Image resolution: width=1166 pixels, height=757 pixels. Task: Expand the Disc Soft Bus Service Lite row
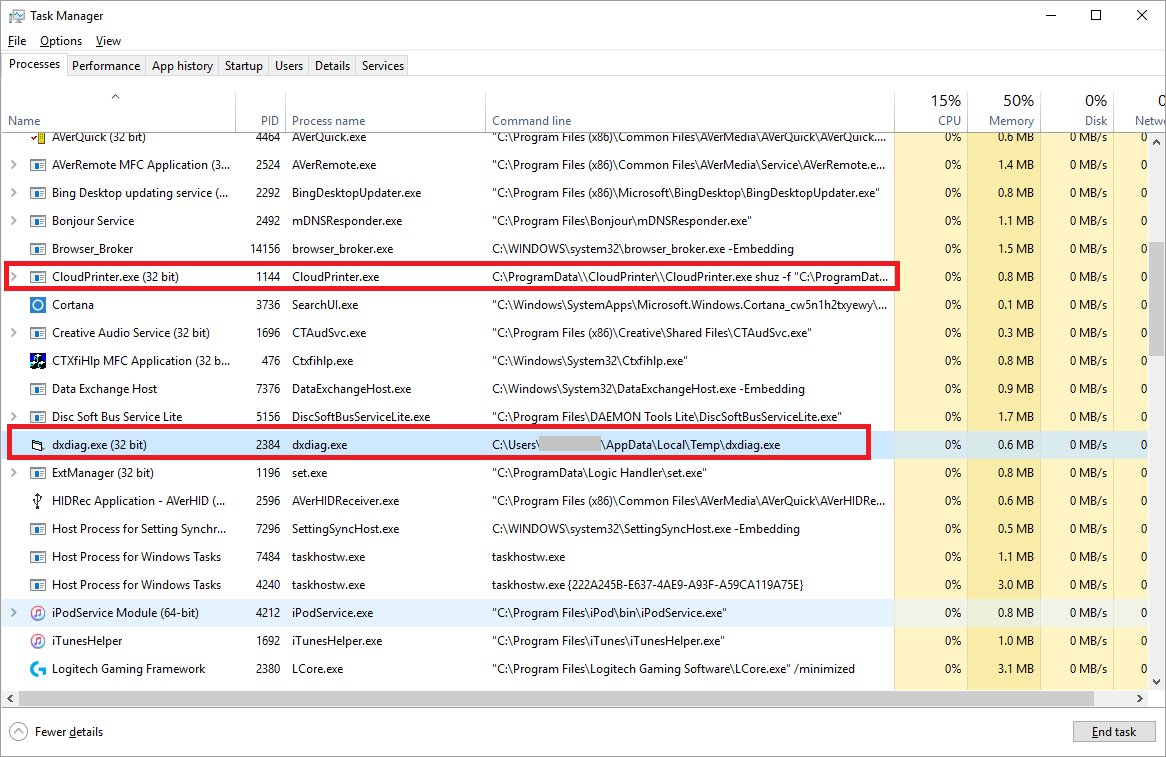point(13,417)
